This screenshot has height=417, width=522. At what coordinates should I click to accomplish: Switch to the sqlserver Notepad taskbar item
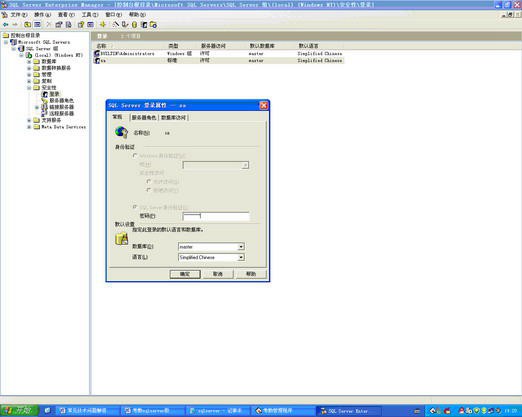tap(217, 411)
